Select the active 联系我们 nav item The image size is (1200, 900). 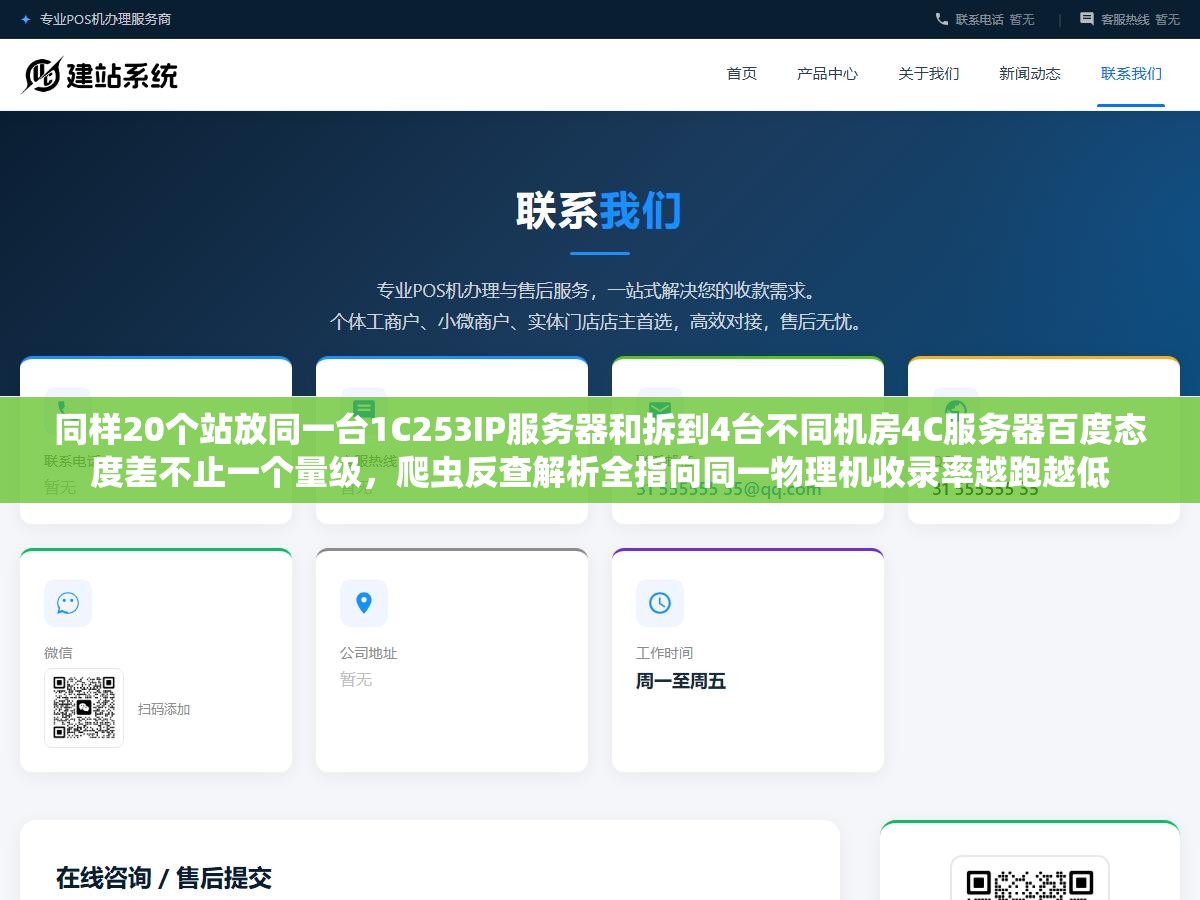click(x=1131, y=73)
